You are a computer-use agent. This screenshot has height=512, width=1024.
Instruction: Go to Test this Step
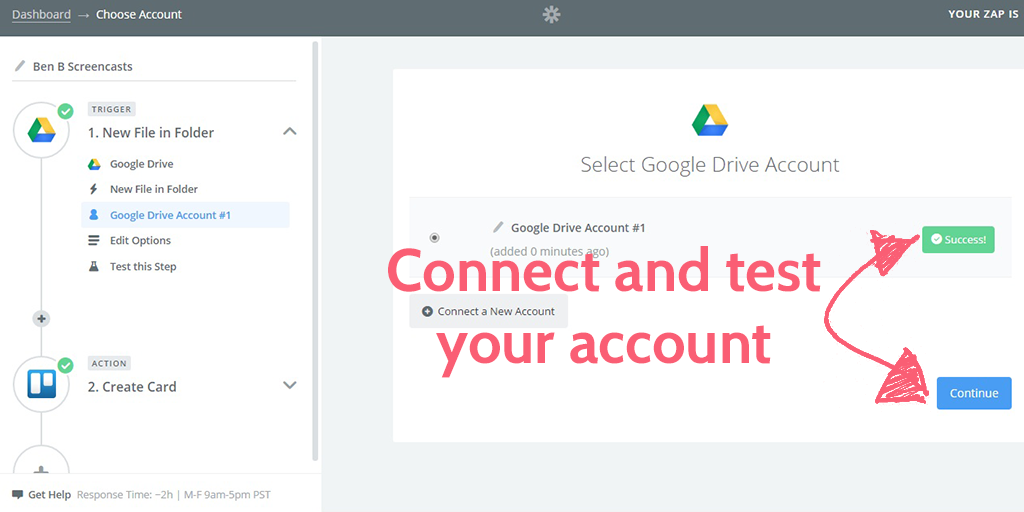tap(143, 267)
